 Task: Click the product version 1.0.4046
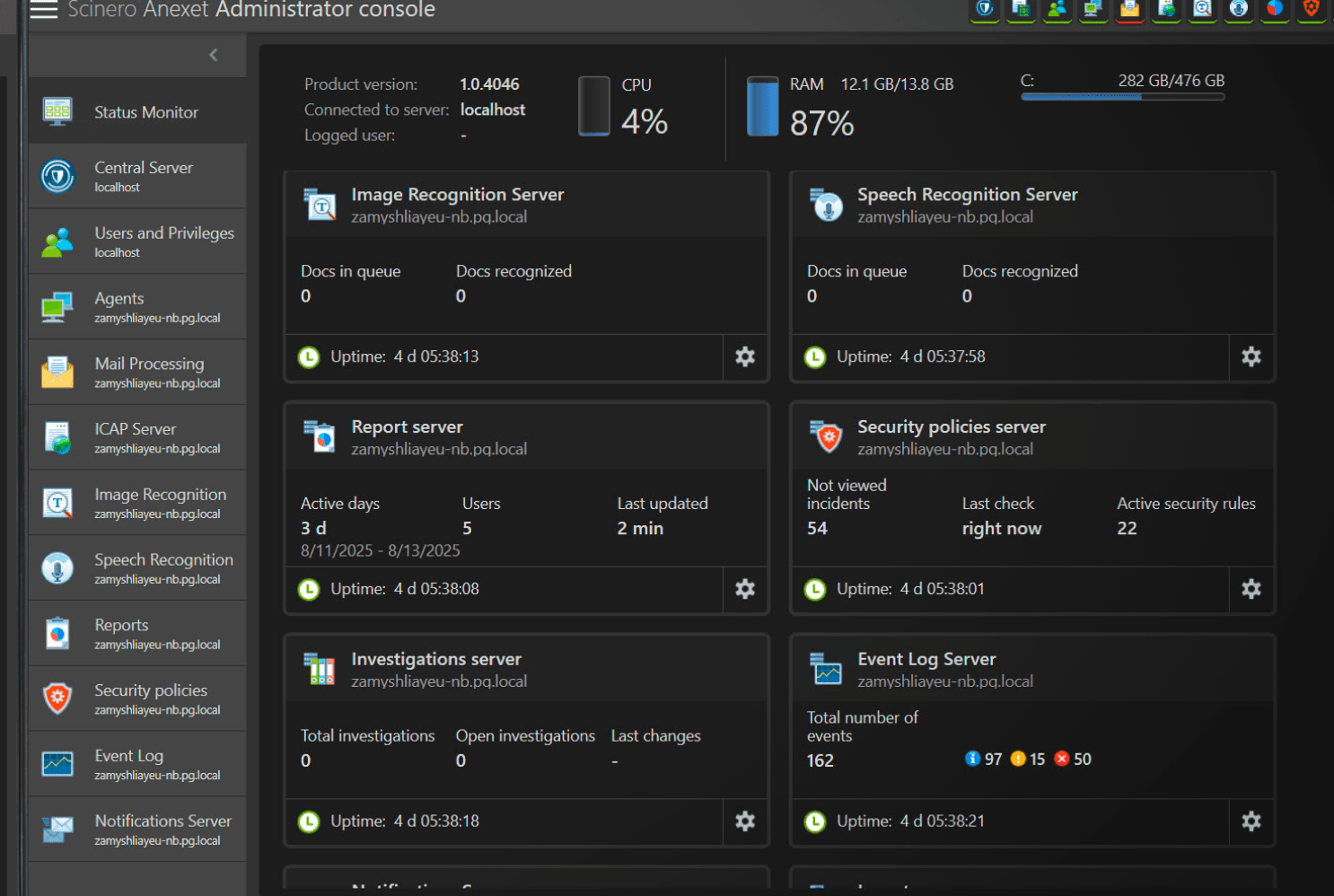coord(489,83)
